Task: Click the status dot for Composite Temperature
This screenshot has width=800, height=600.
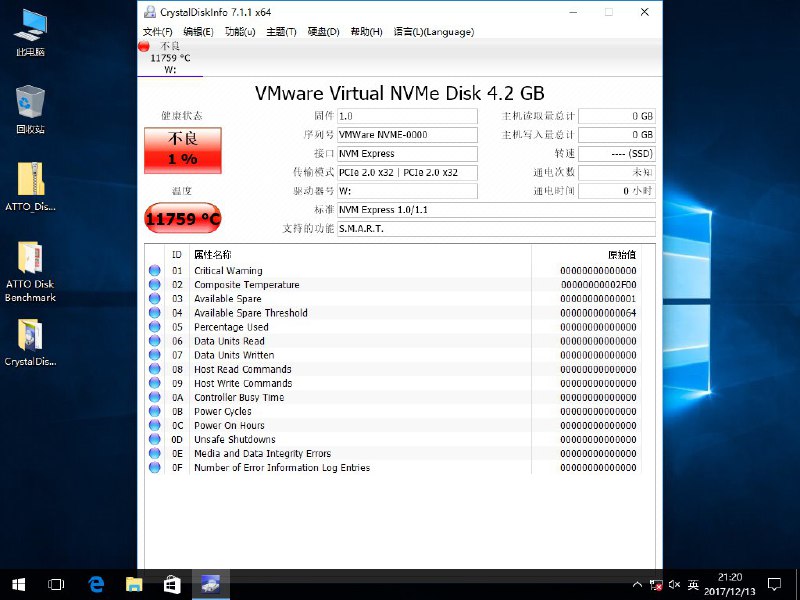Action: [155, 285]
